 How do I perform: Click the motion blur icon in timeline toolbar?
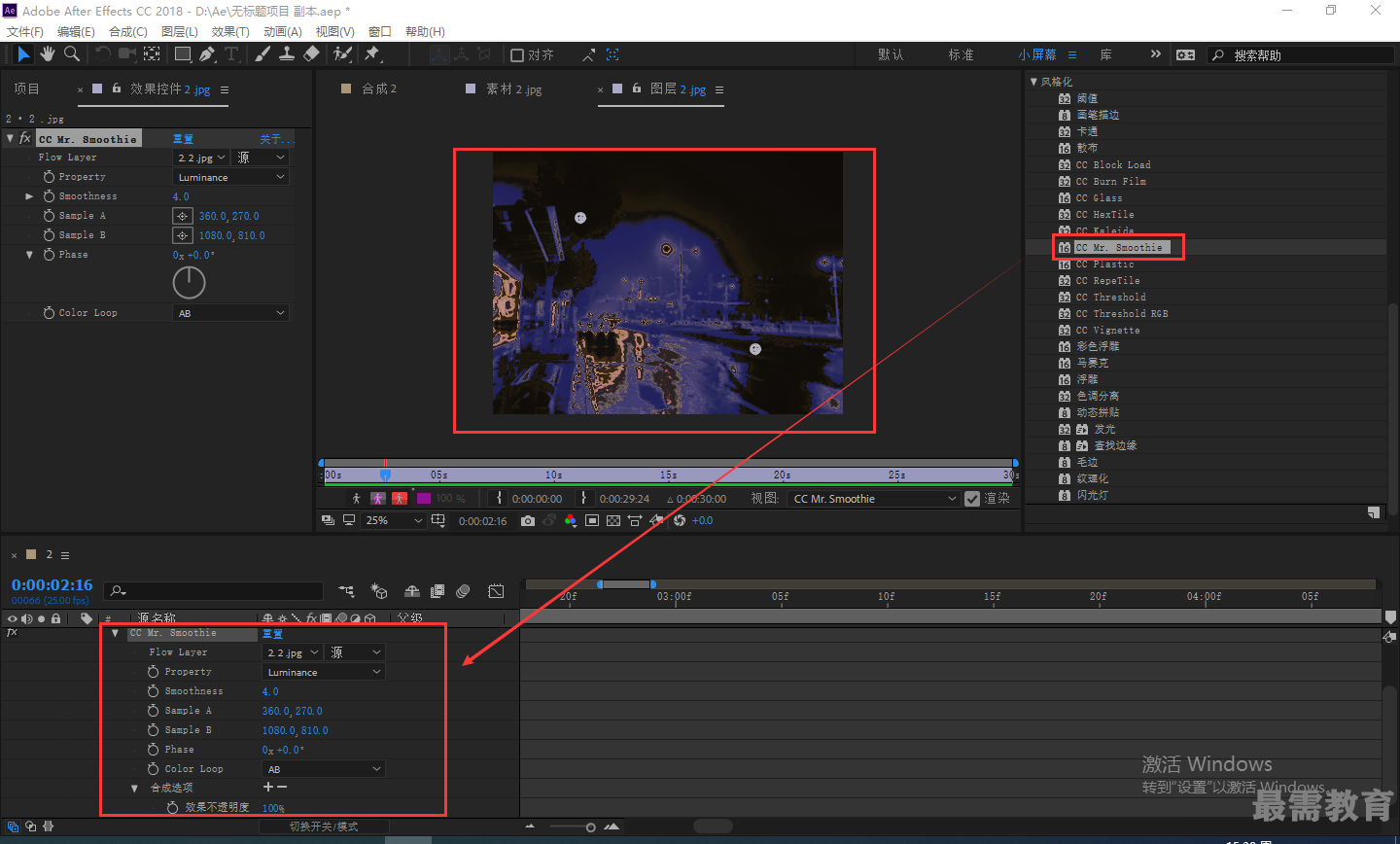pyautogui.click(x=463, y=591)
